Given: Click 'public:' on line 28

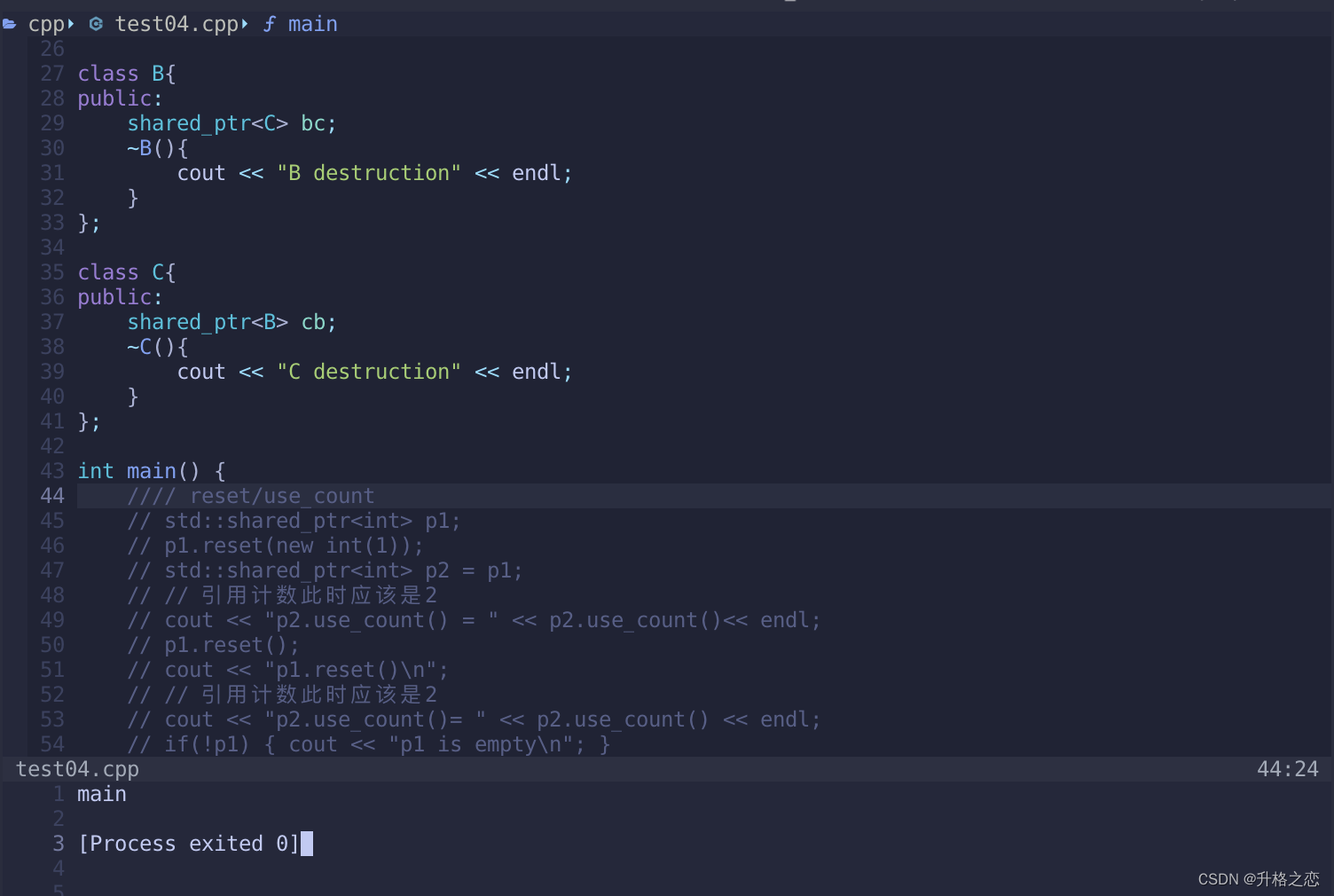Looking at the screenshot, I should click(x=120, y=98).
